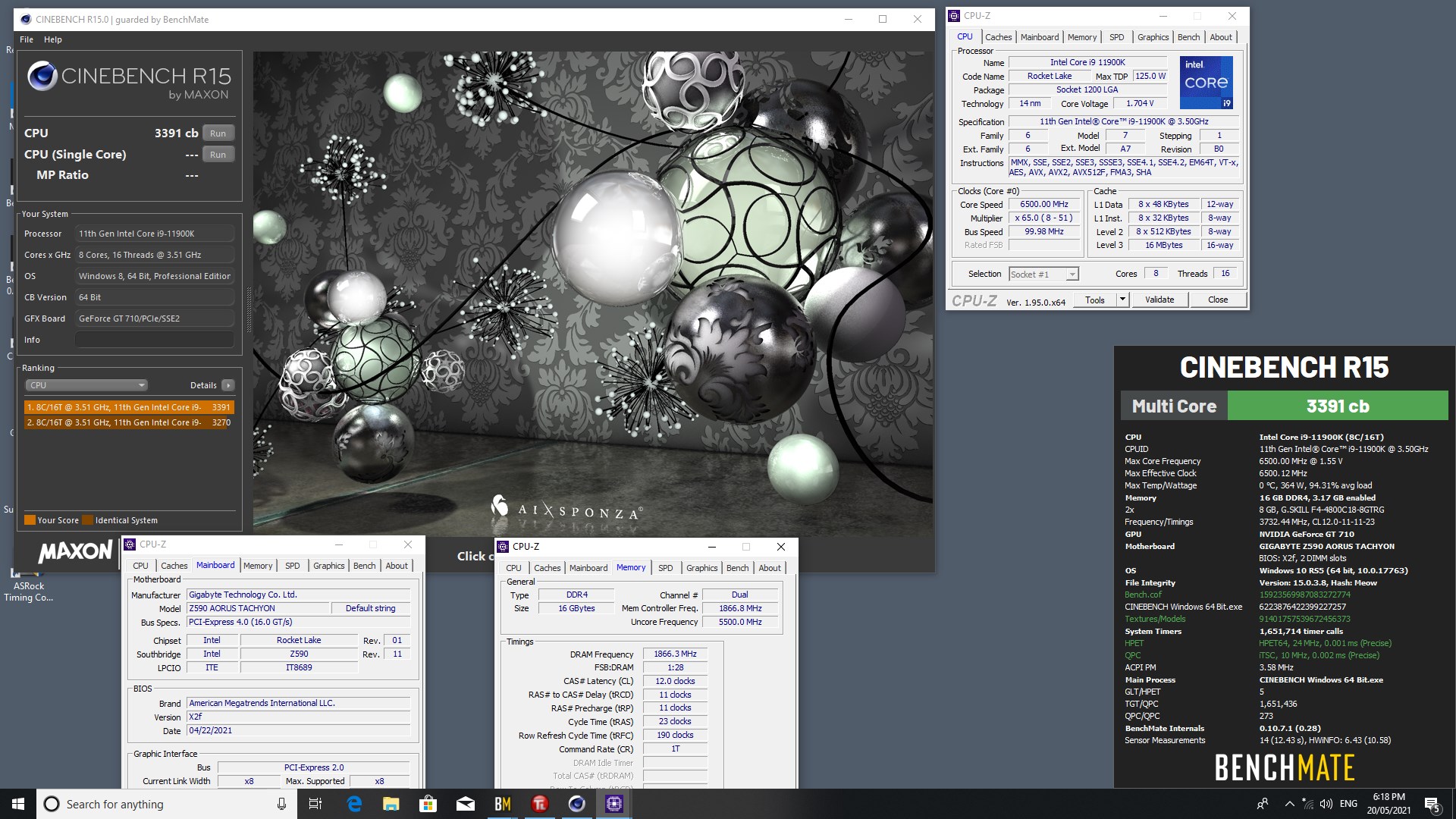Open the Windows Start menu
Screen dimensions: 1456x819
(x=18, y=804)
